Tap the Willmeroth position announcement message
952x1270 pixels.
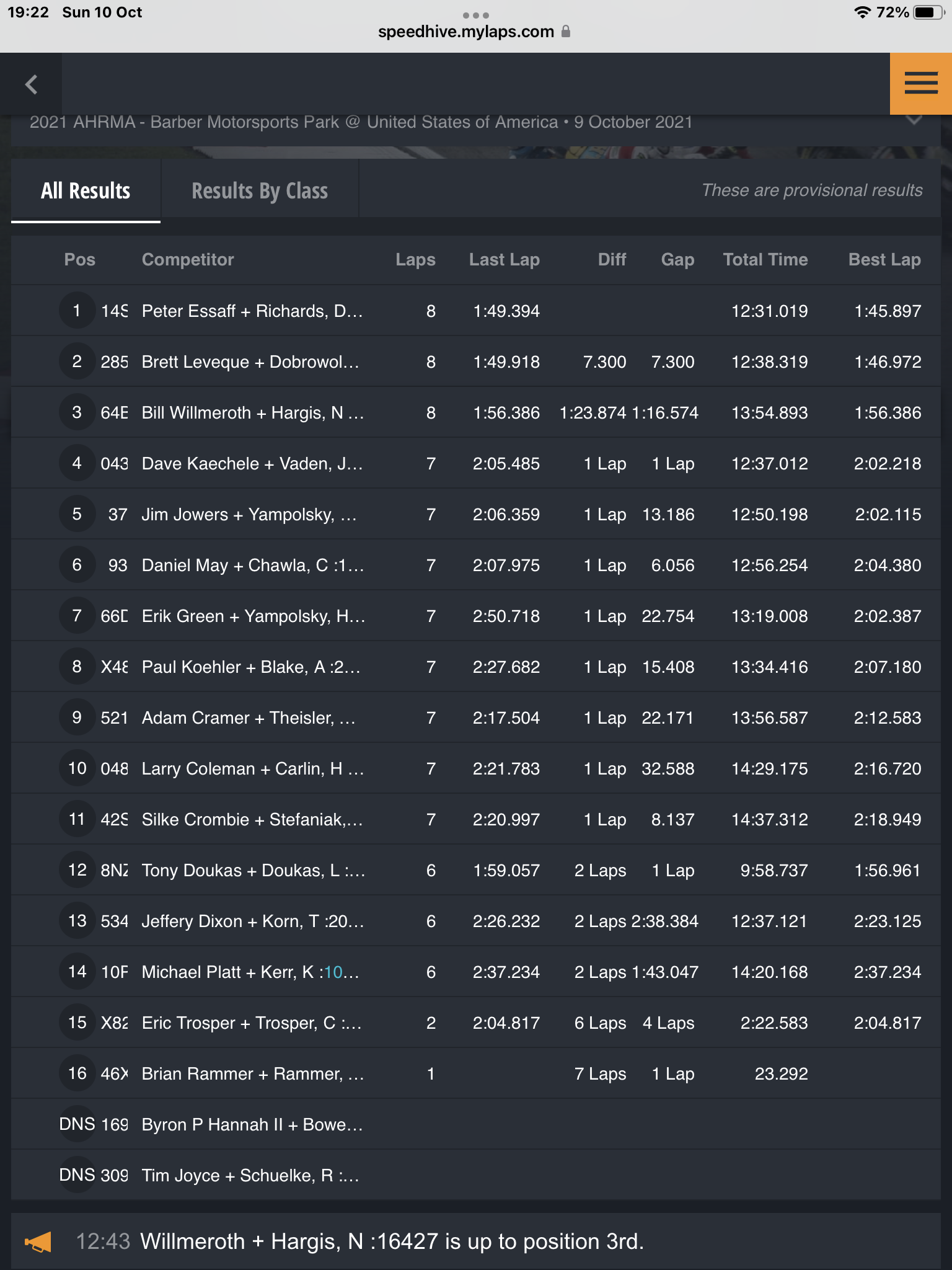coord(392,1241)
